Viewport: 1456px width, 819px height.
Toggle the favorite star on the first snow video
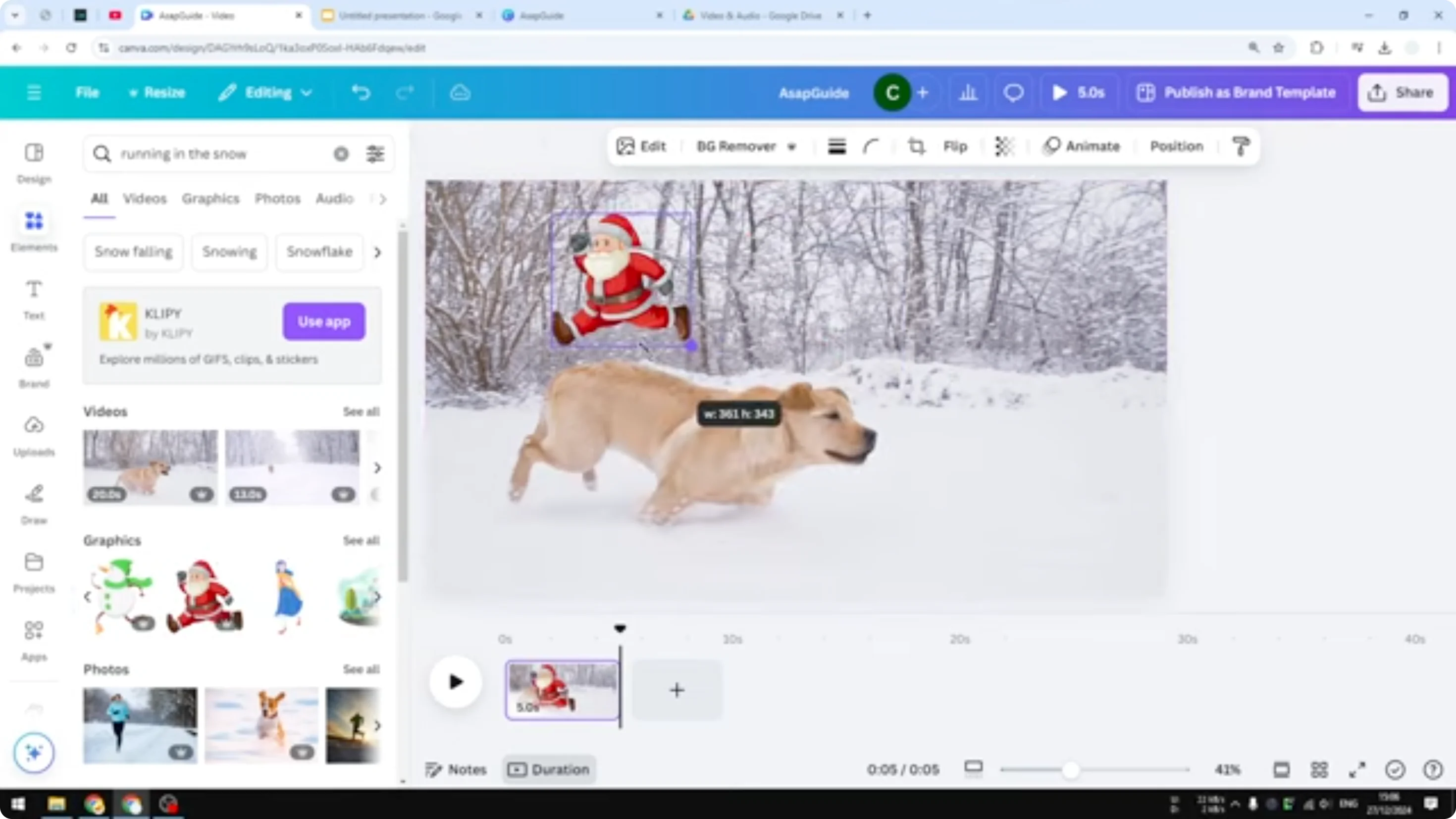[x=202, y=494]
